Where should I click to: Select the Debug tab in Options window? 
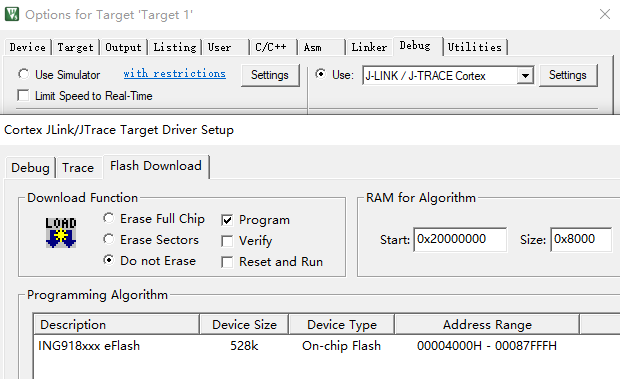pyautogui.click(x=418, y=46)
